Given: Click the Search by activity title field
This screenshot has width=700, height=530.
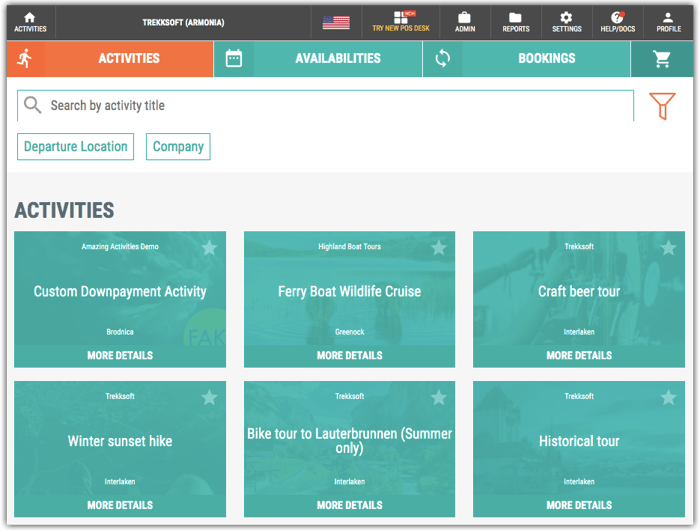Looking at the screenshot, I should 330,105.
